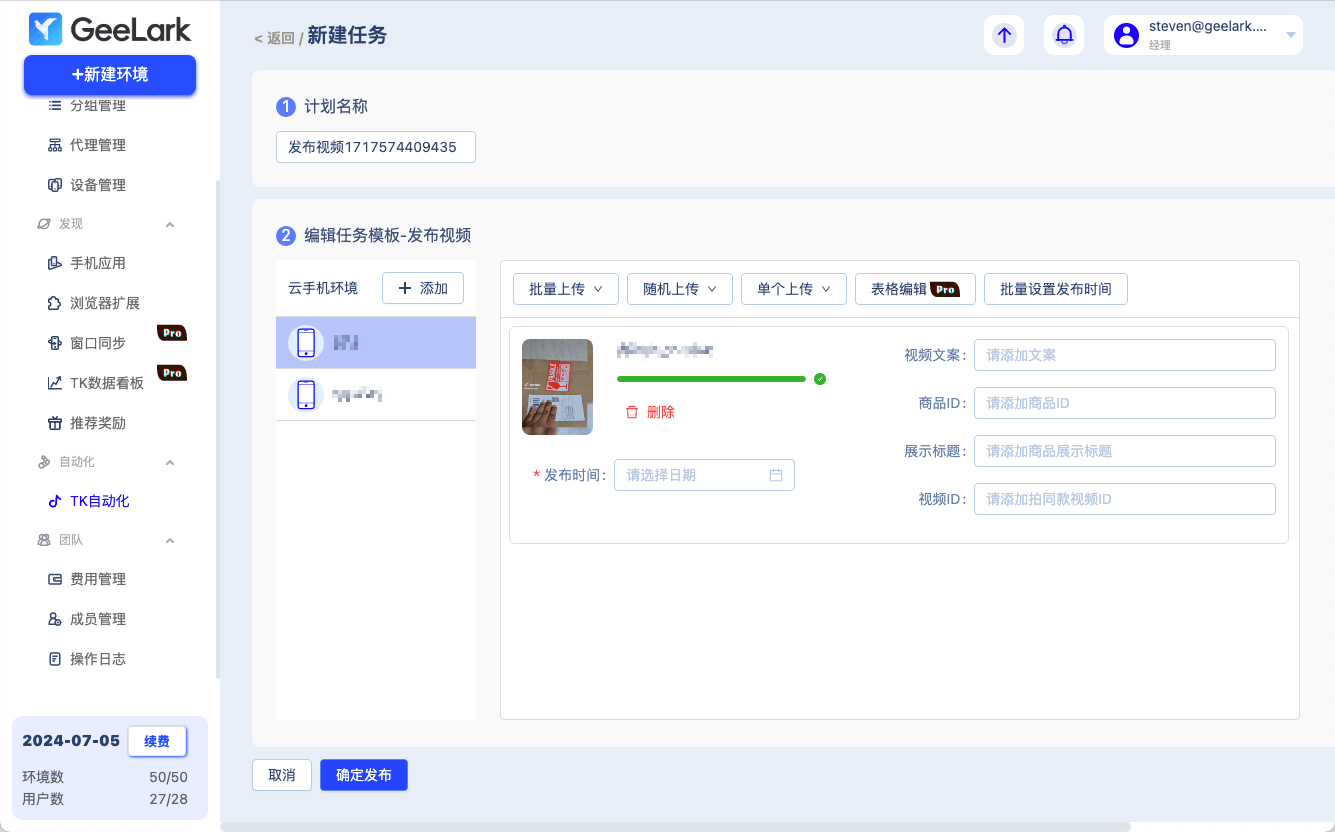Open the 单个上传 dropdown
Image resolution: width=1335 pixels, height=832 pixels.
pyautogui.click(x=794, y=289)
